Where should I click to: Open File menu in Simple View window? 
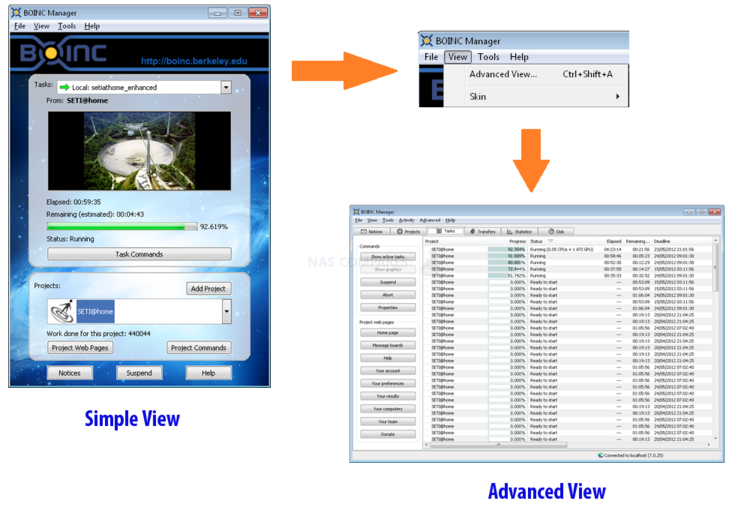tap(20, 26)
